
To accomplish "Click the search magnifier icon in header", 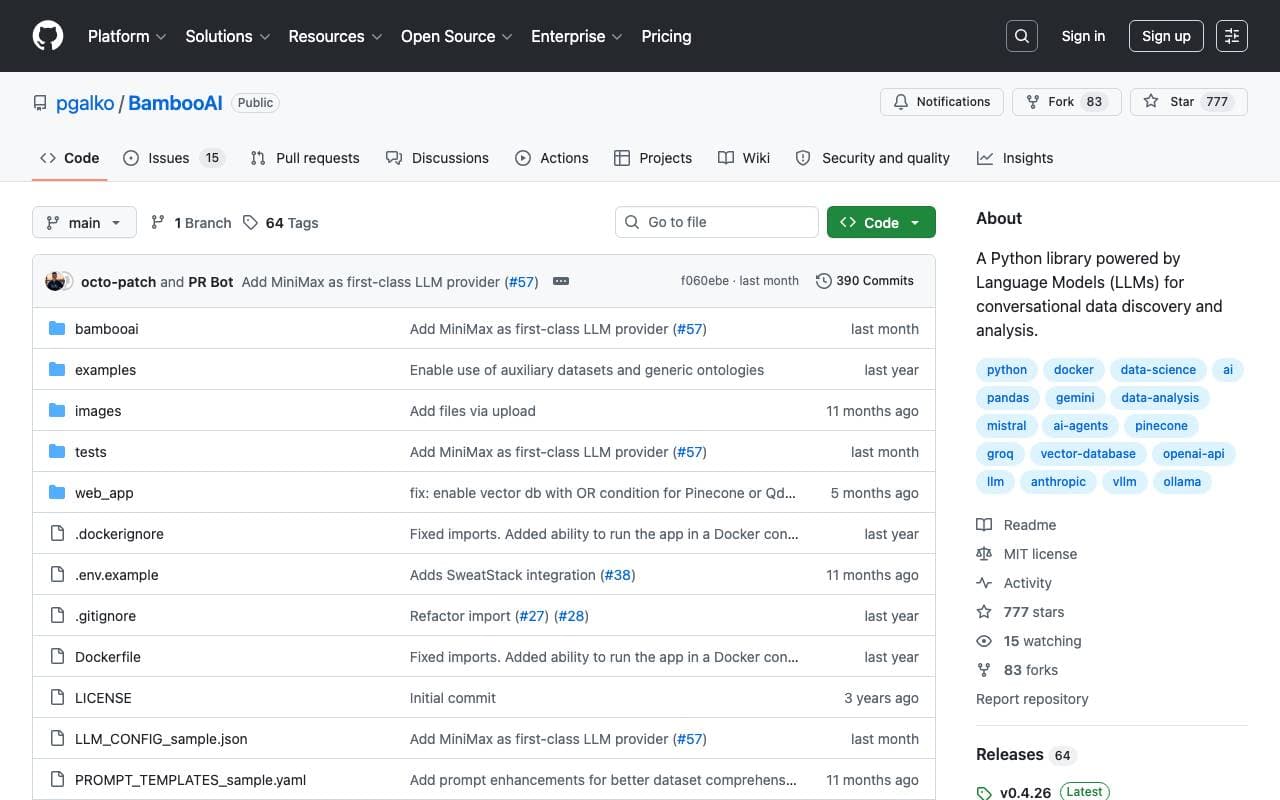I will 1022,36.
